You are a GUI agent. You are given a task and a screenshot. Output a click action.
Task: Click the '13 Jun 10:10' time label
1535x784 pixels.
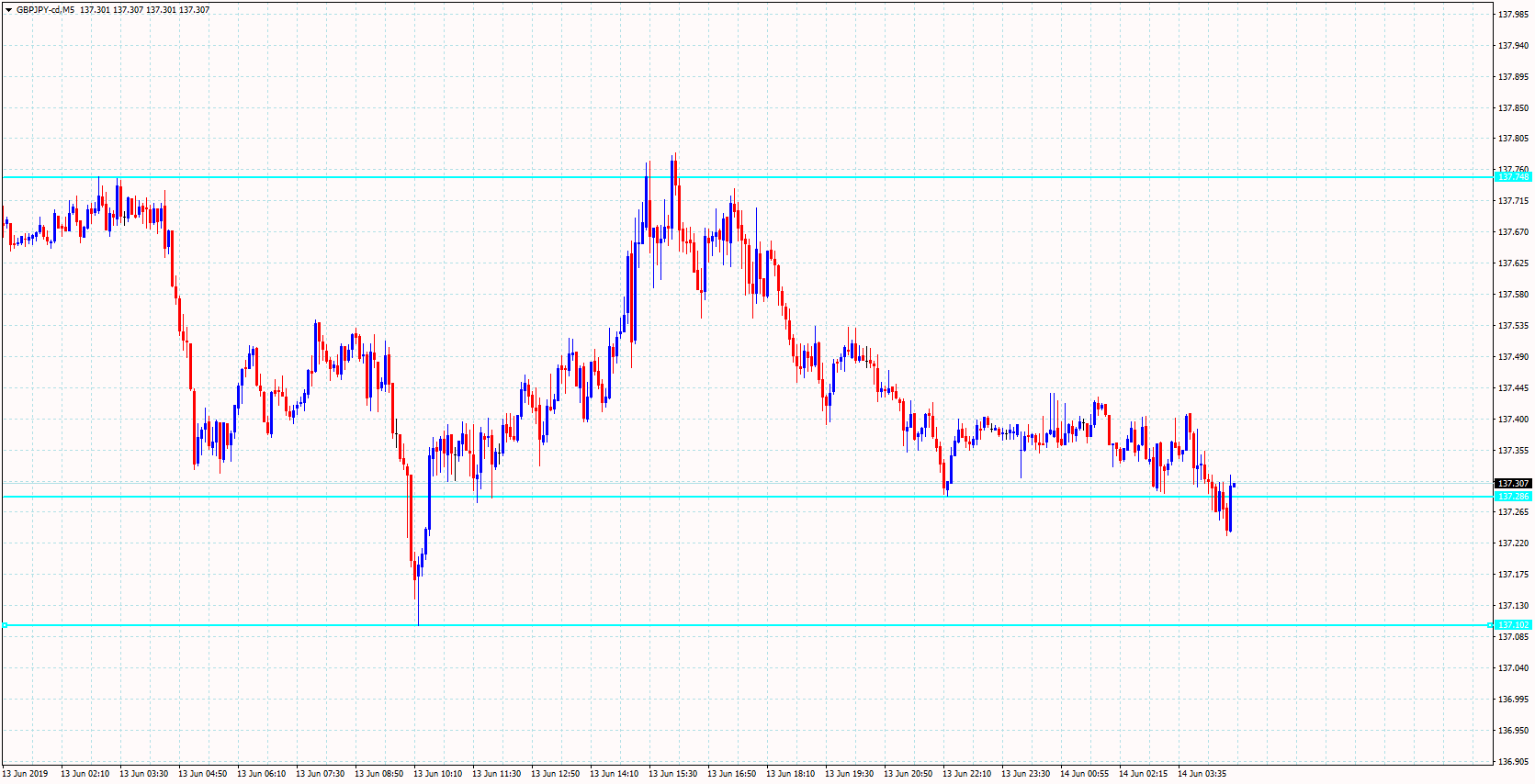437,774
